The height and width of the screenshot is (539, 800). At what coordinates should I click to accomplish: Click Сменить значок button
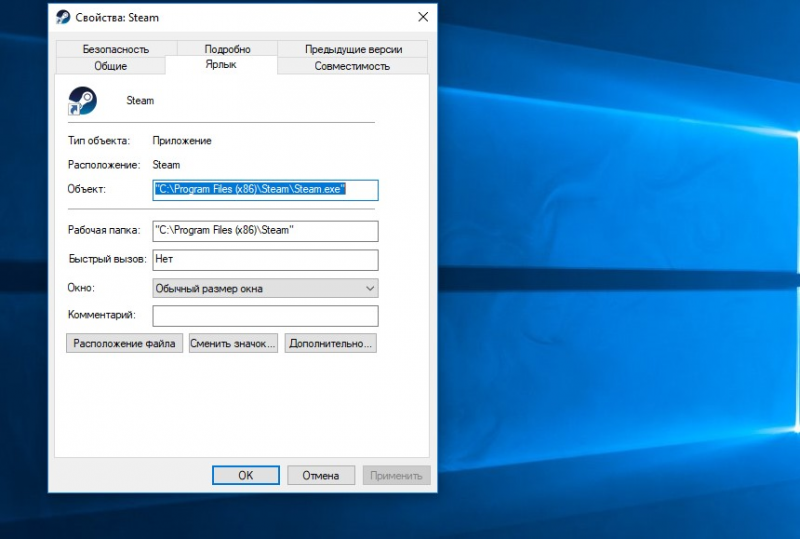233,344
